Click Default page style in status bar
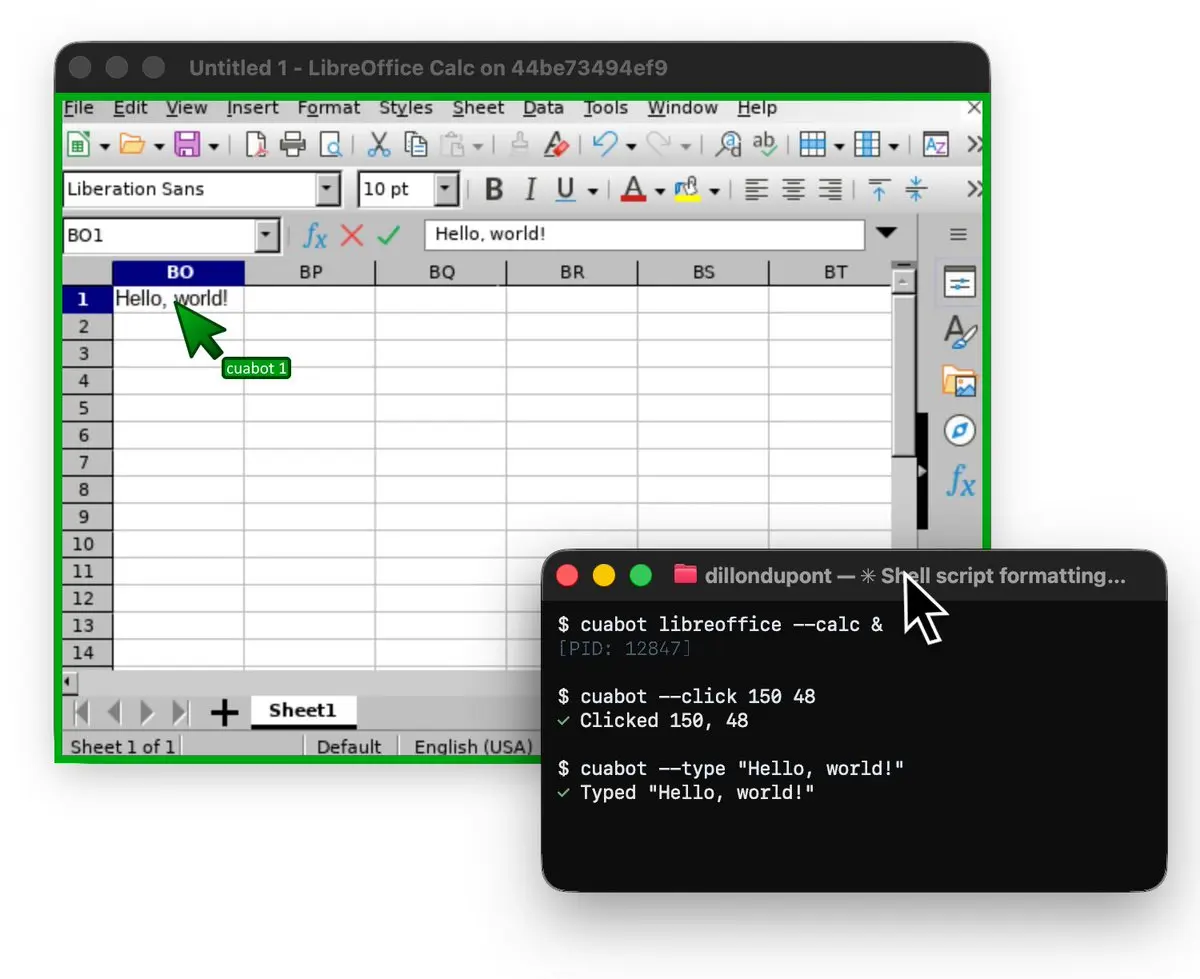1200x979 pixels. 349,747
